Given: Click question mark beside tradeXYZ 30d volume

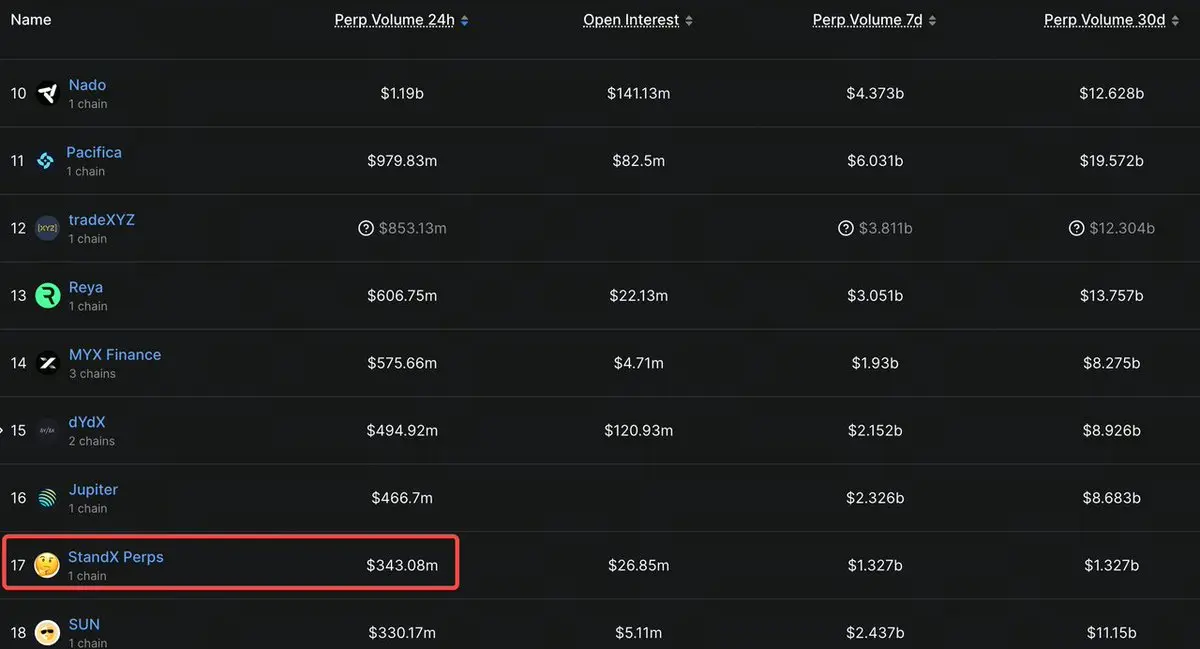Looking at the screenshot, I should click(1076, 229).
